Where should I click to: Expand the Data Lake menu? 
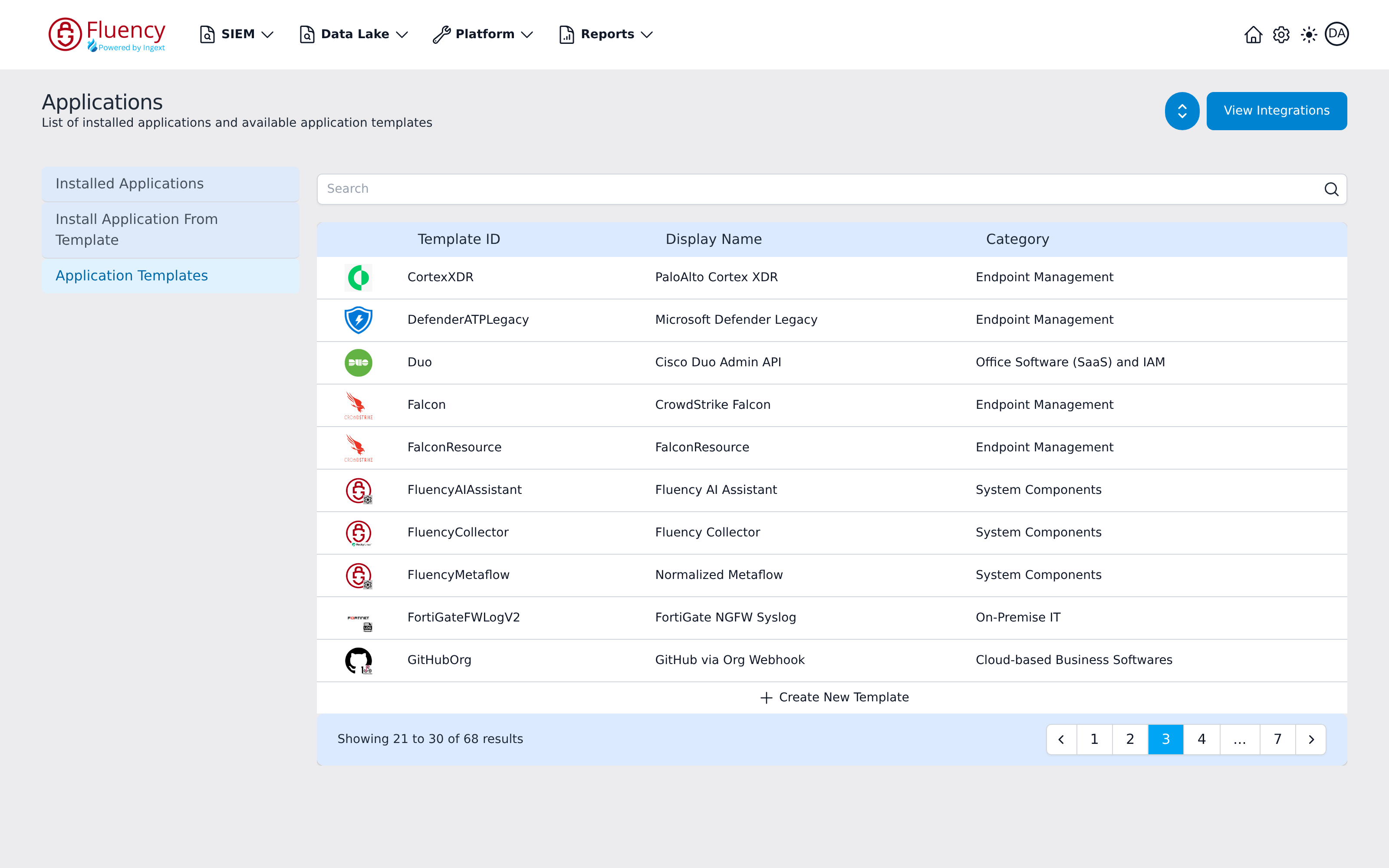click(354, 34)
